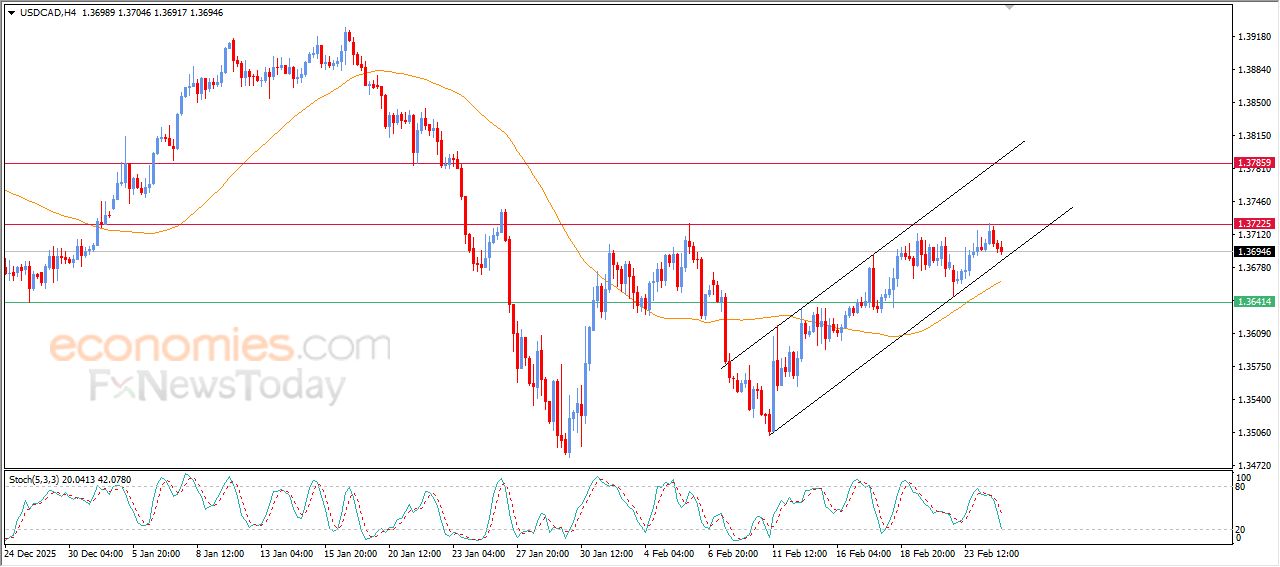Click the FxNewsToday watermark logo
Image resolution: width=1280 pixels, height=567 pixels.
218,386
